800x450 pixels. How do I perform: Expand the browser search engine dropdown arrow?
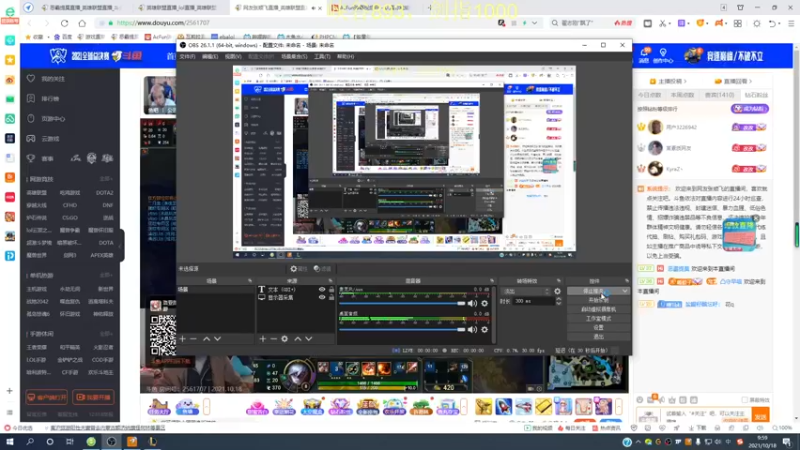coord(534,23)
